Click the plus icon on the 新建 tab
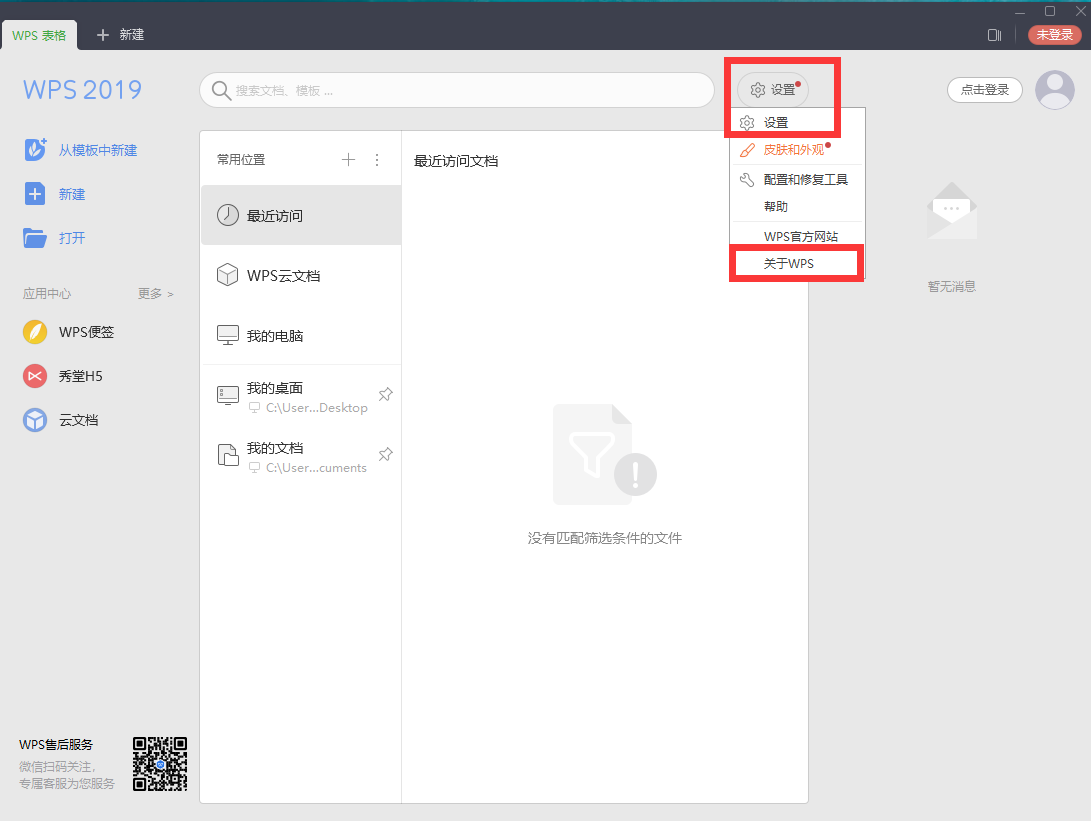This screenshot has height=821, width=1091. click(x=103, y=35)
